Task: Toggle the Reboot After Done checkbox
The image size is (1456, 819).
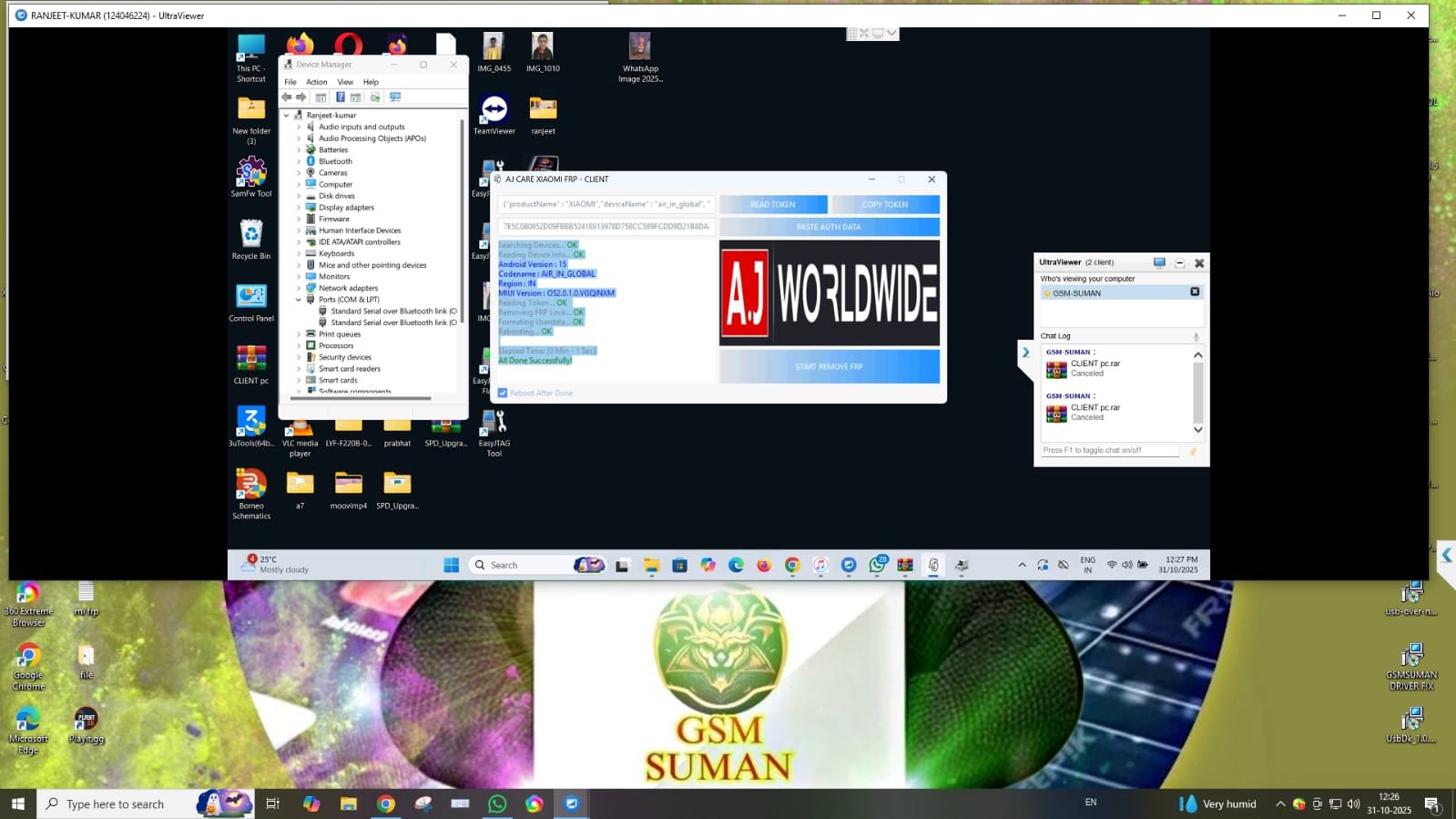Action: [x=503, y=394]
